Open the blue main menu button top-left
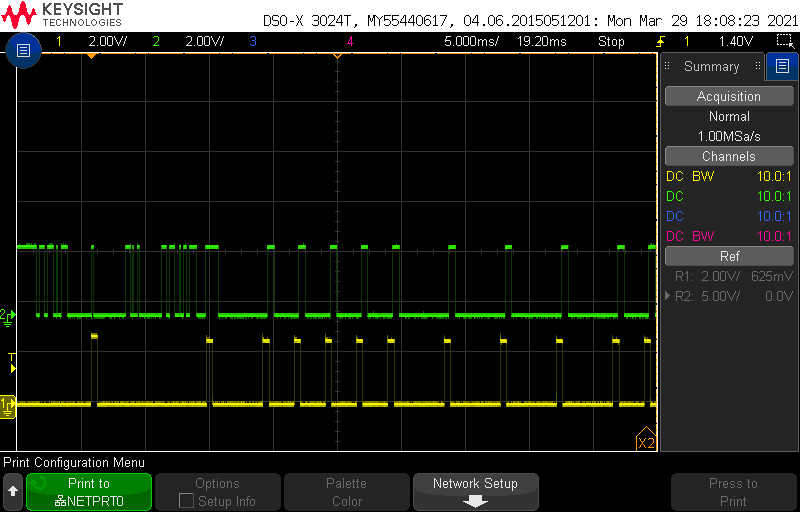The width and height of the screenshot is (800, 512). pyautogui.click(x=23, y=50)
